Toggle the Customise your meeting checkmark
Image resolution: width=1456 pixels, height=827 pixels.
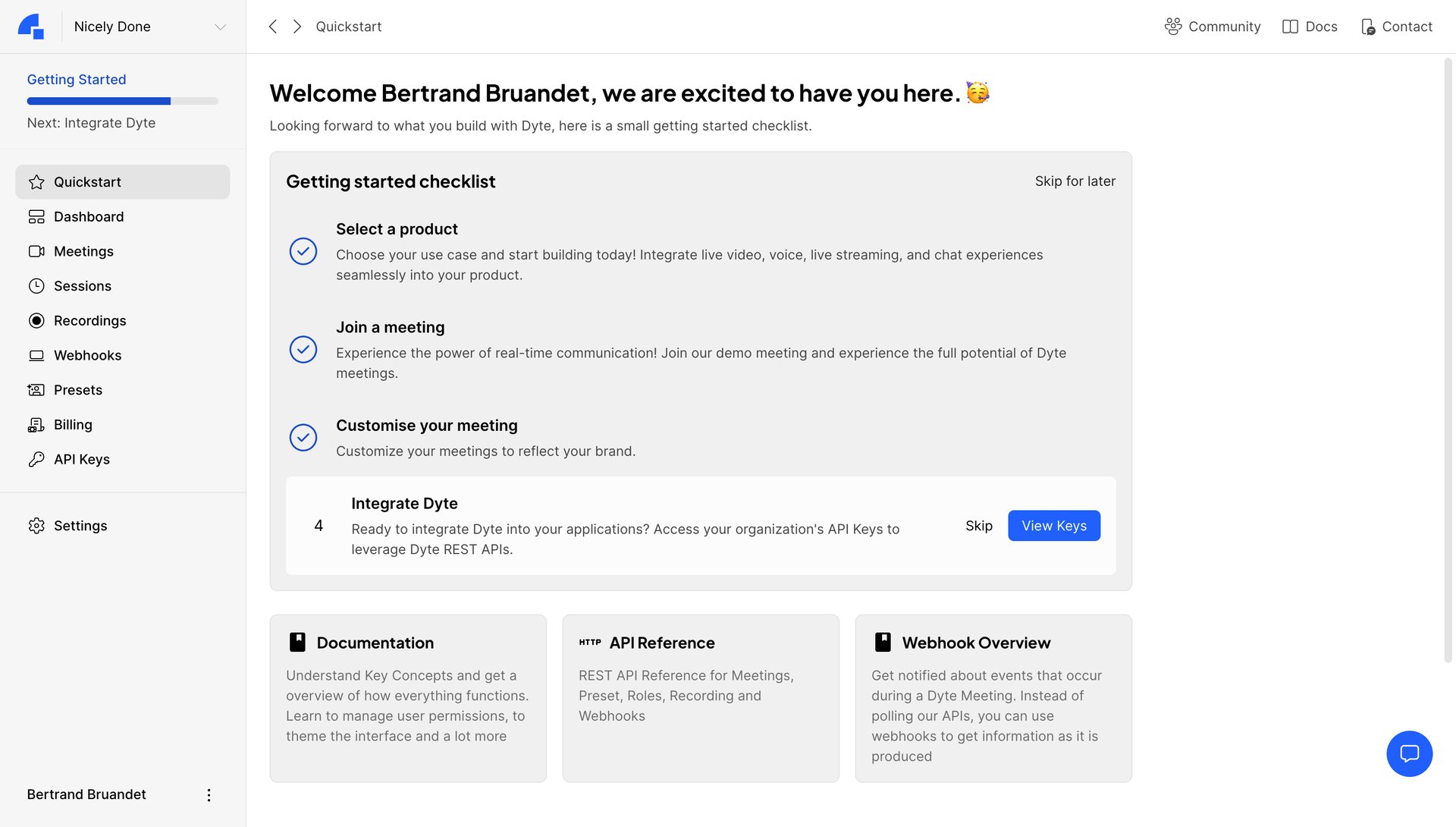pyautogui.click(x=303, y=438)
